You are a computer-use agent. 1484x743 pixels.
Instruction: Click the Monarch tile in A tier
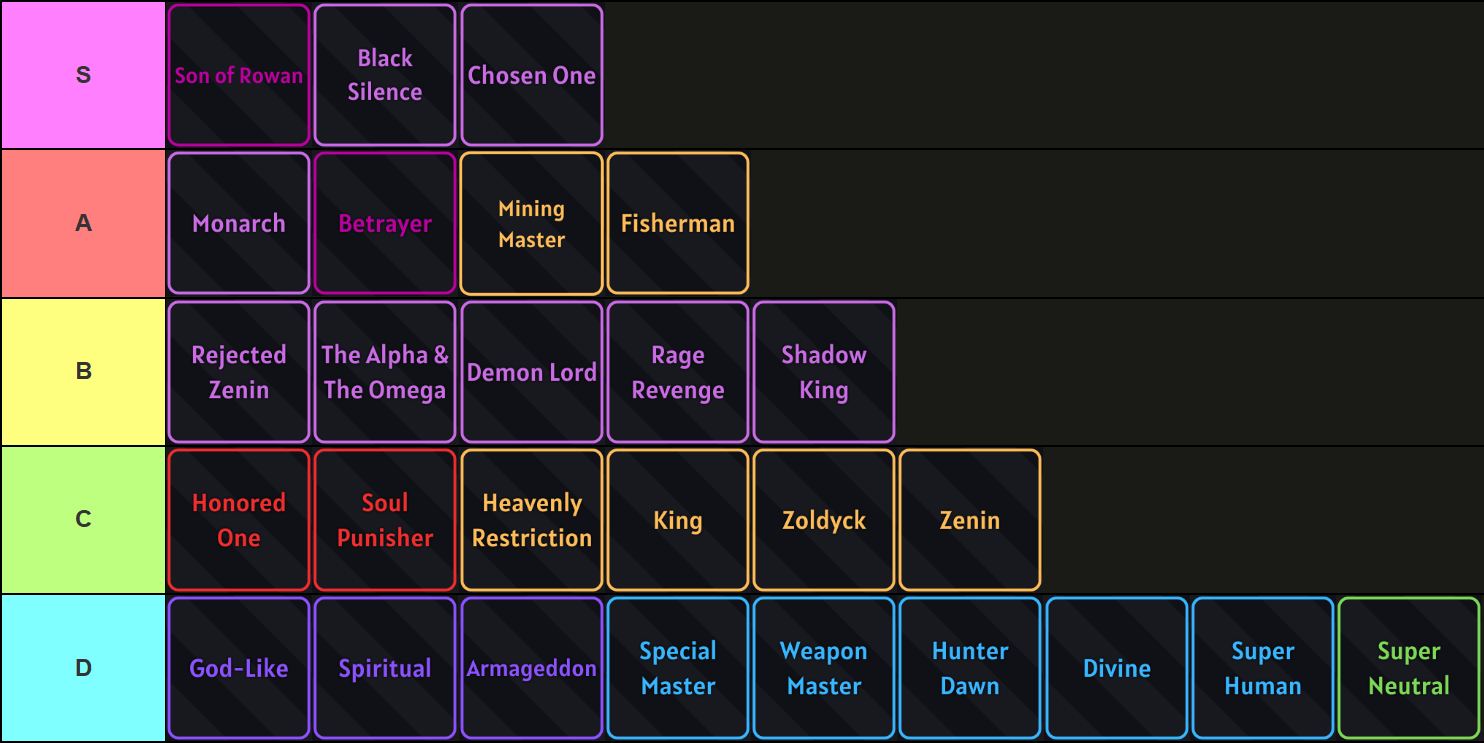coord(239,223)
